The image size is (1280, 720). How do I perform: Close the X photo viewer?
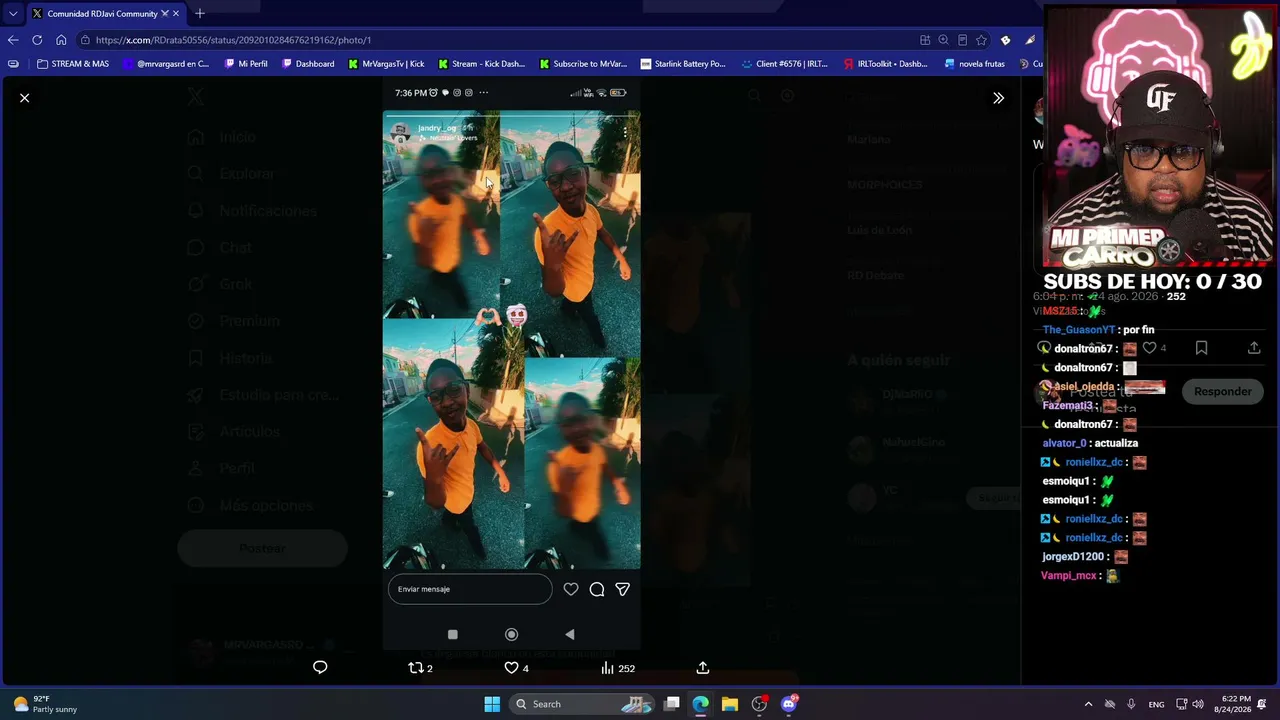point(25,98)
